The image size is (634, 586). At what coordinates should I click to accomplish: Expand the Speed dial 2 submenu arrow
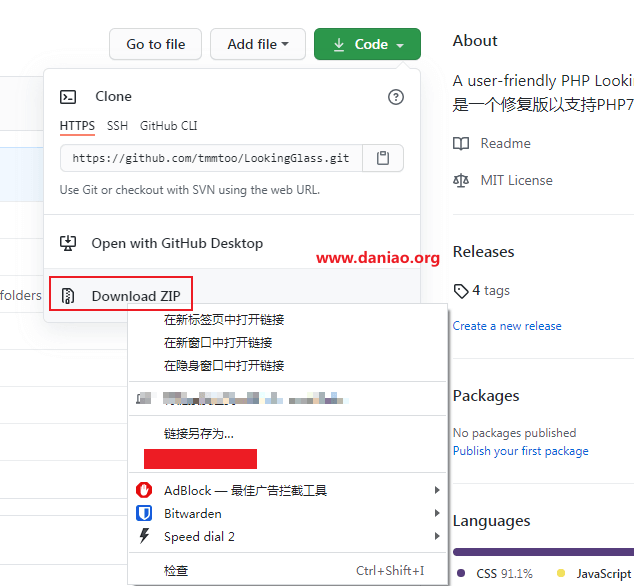437,536
